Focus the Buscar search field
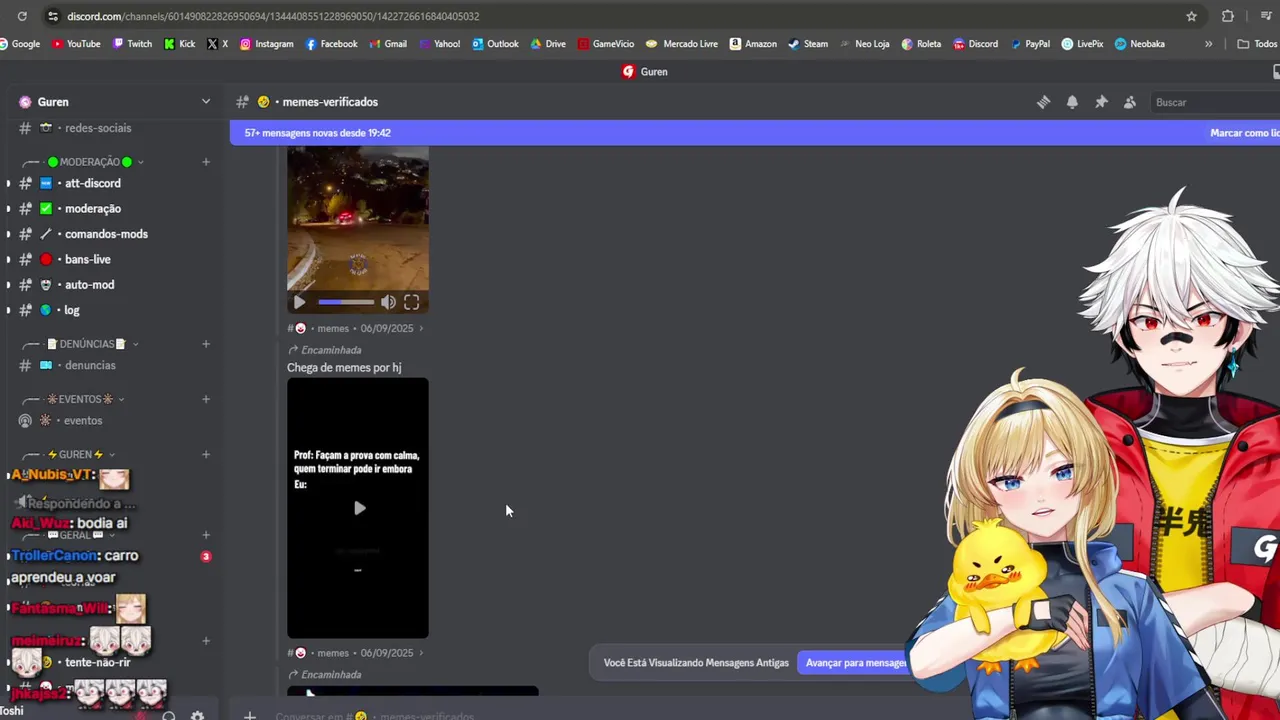Screen dimensions: 1280x720 click(x=1215, y=102)
